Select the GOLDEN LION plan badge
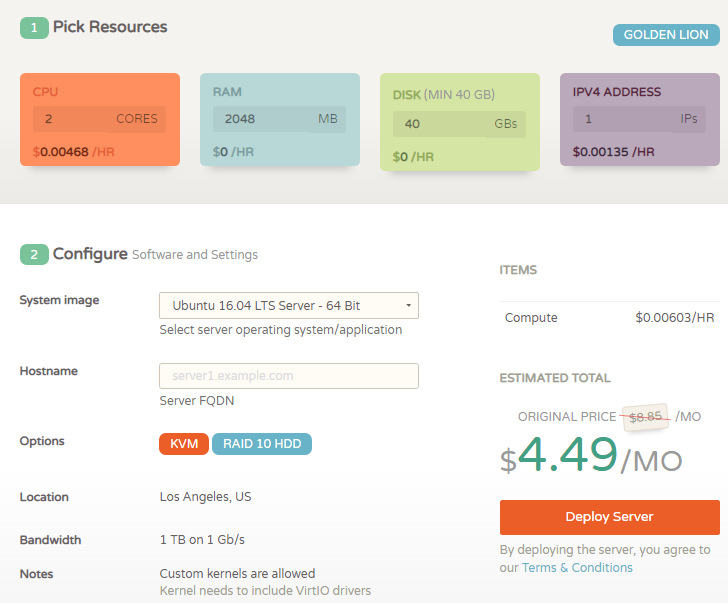The height and width of the screenshot is (603, 728). click(665, 35)
